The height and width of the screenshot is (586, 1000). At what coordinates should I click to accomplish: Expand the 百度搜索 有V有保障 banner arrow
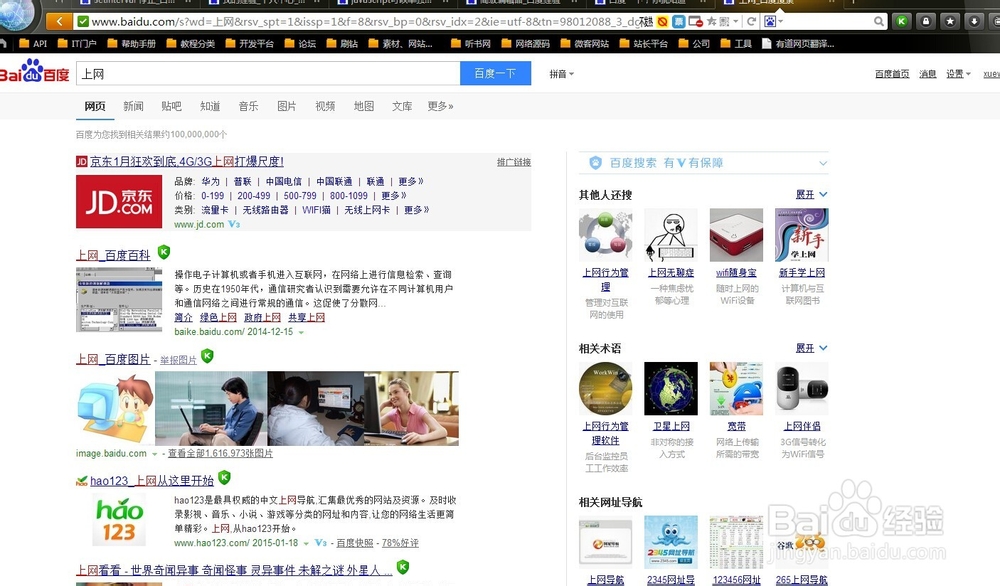[x=823, y=163]
